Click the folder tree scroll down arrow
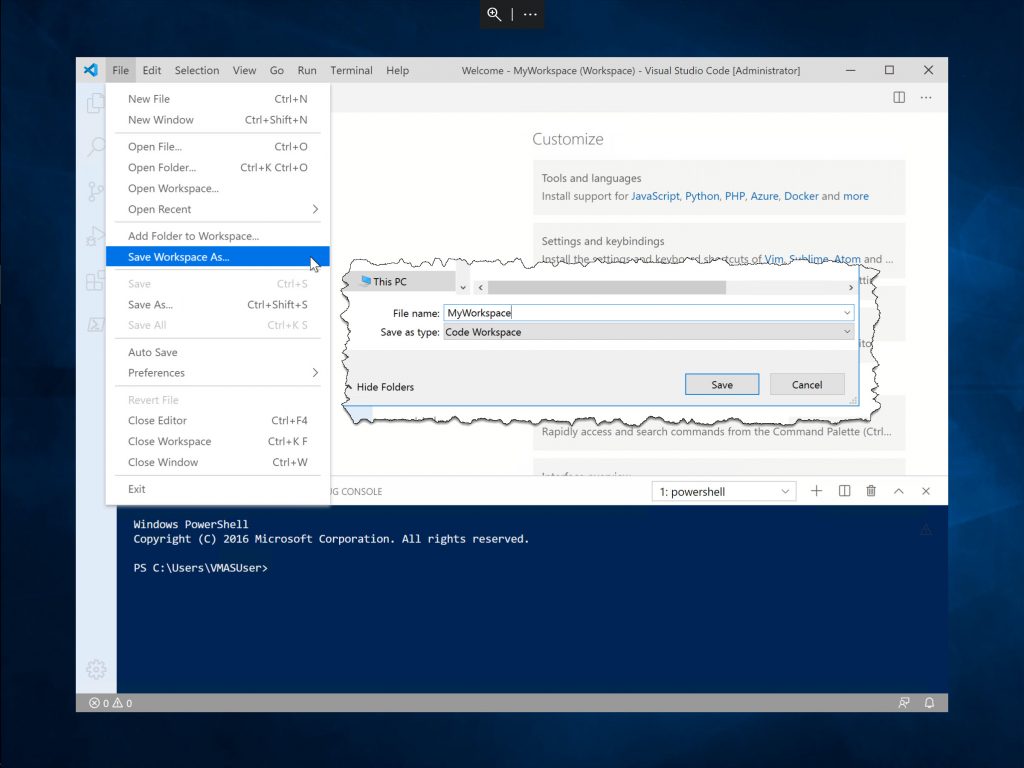The width and height of the screenshot is (1024, 768). (x=463, y=287)
